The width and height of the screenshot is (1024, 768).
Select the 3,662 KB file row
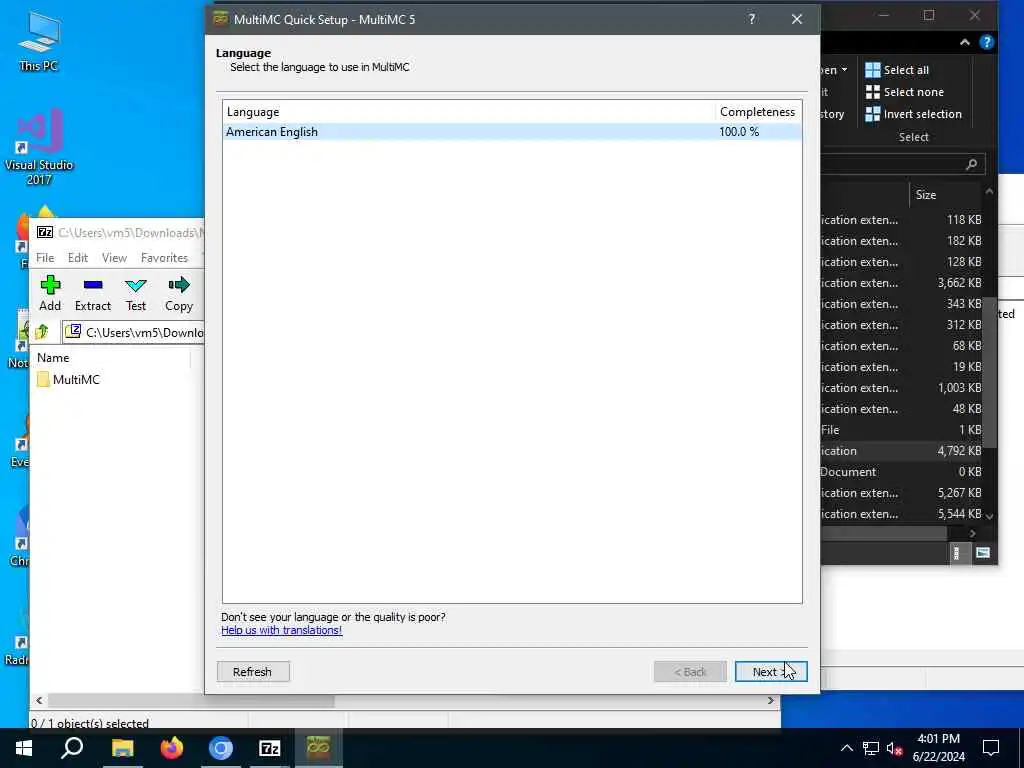point(902,283)
